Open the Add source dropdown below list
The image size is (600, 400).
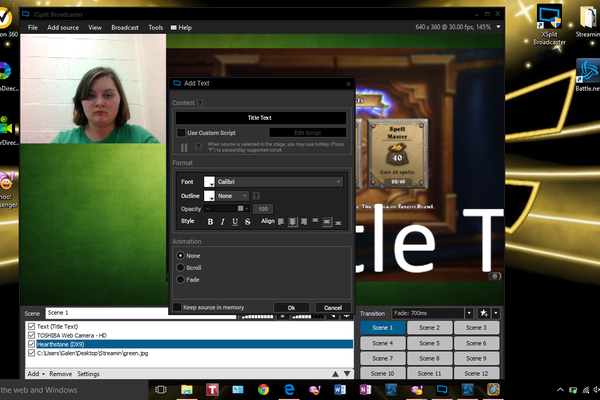click(x=36, y=374)
